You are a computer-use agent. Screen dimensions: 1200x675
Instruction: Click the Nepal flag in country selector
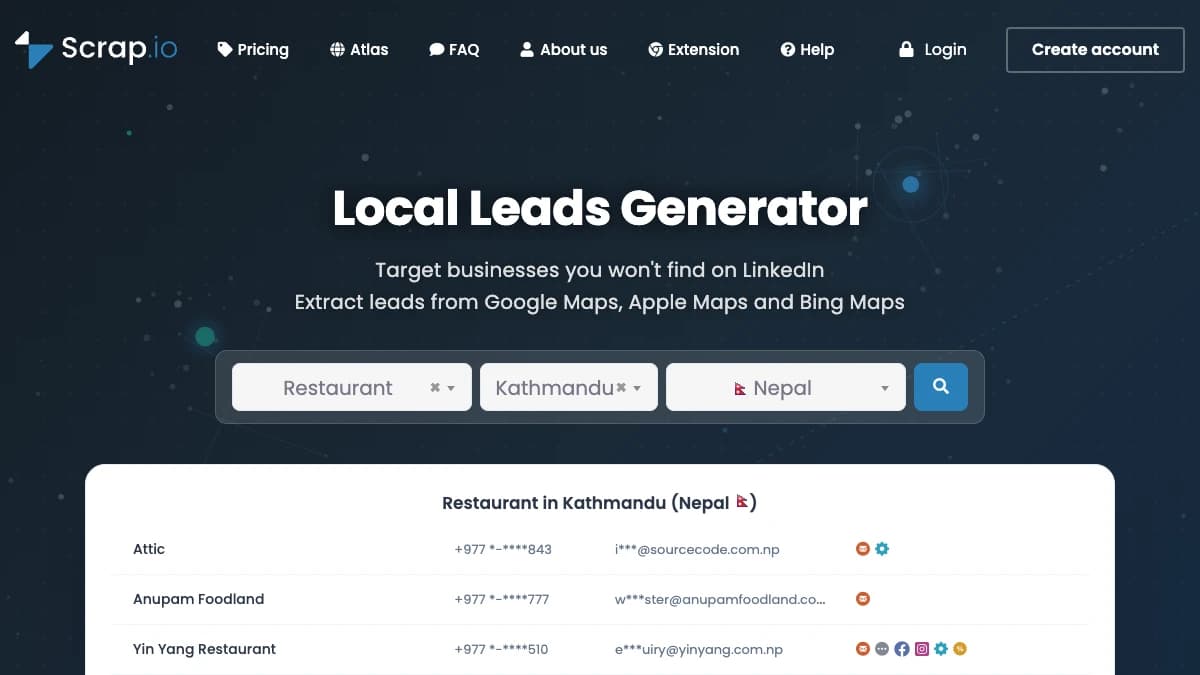point(740,389)
